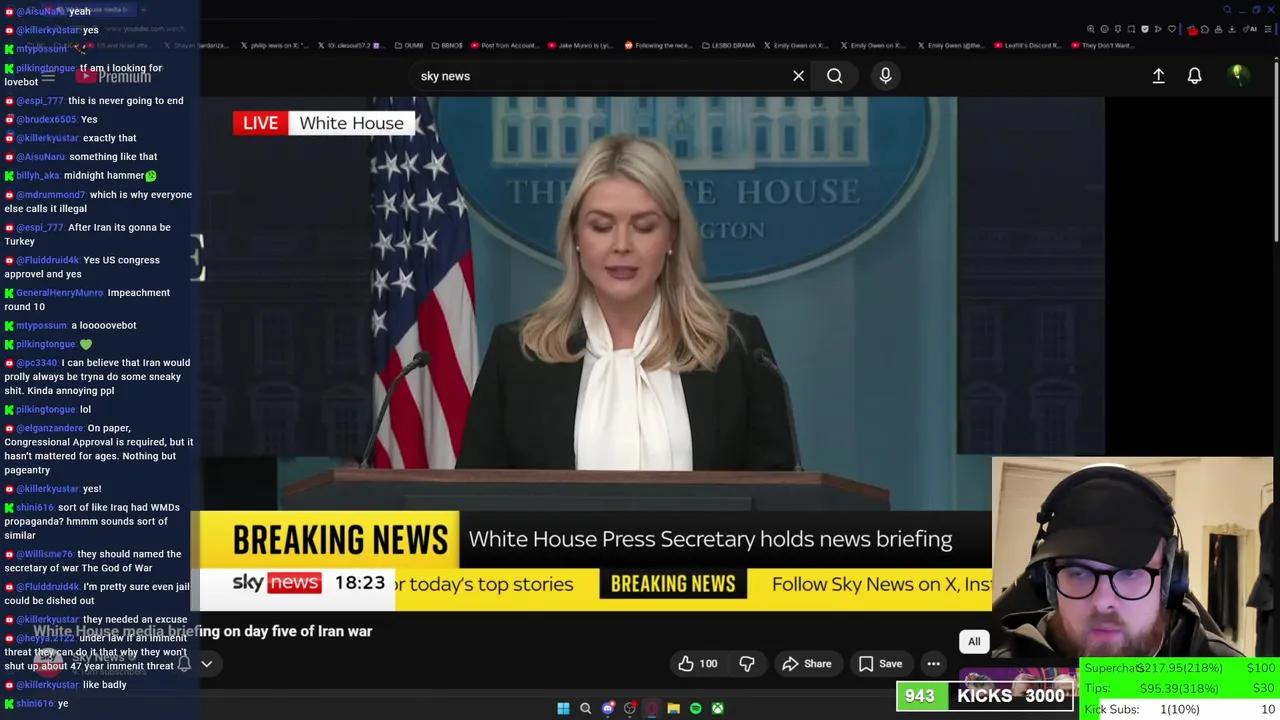
Task: Open the upload video icon
Action: [x=1158, y=76]
